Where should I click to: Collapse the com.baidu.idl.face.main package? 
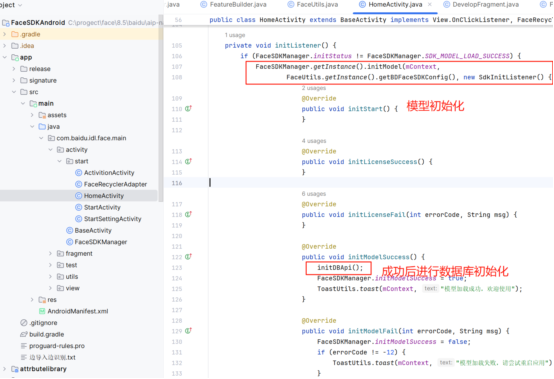coord(41,138)
